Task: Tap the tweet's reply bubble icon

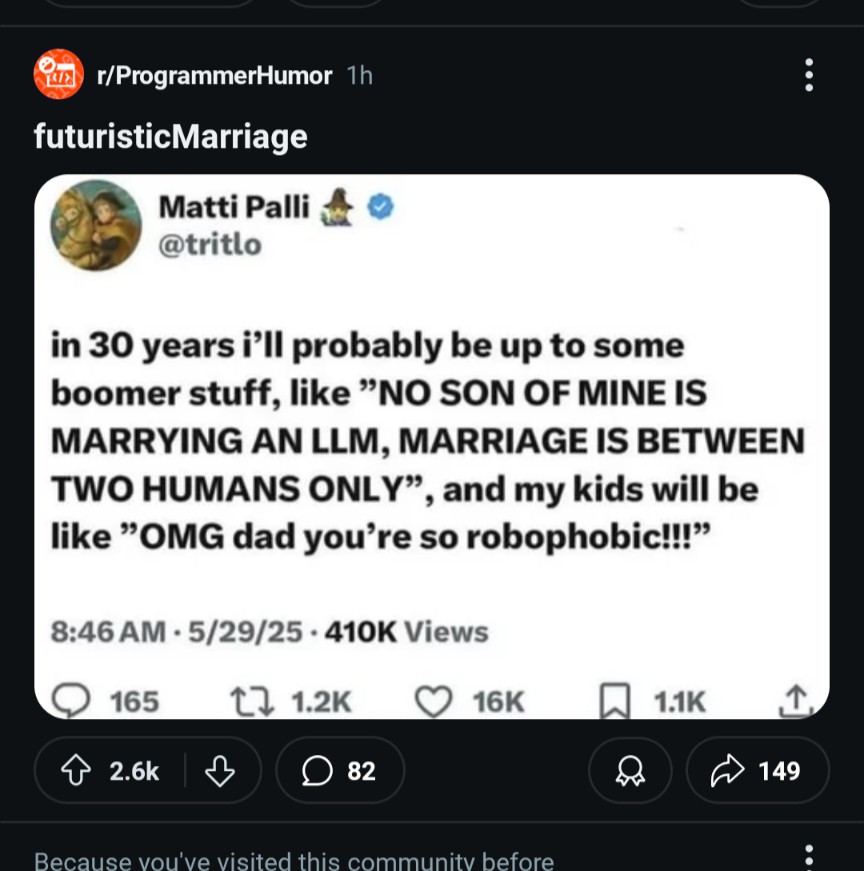Action: [x=71, y=702]
